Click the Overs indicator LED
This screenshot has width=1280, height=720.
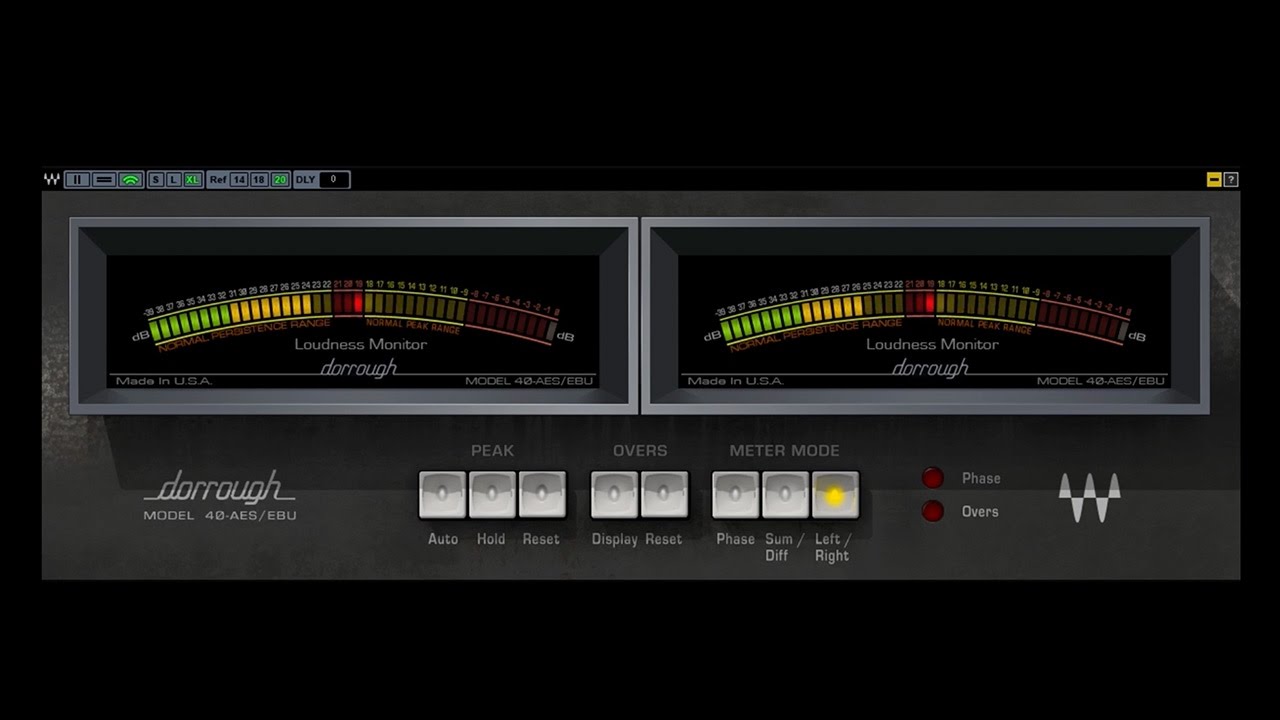point(933,511)
